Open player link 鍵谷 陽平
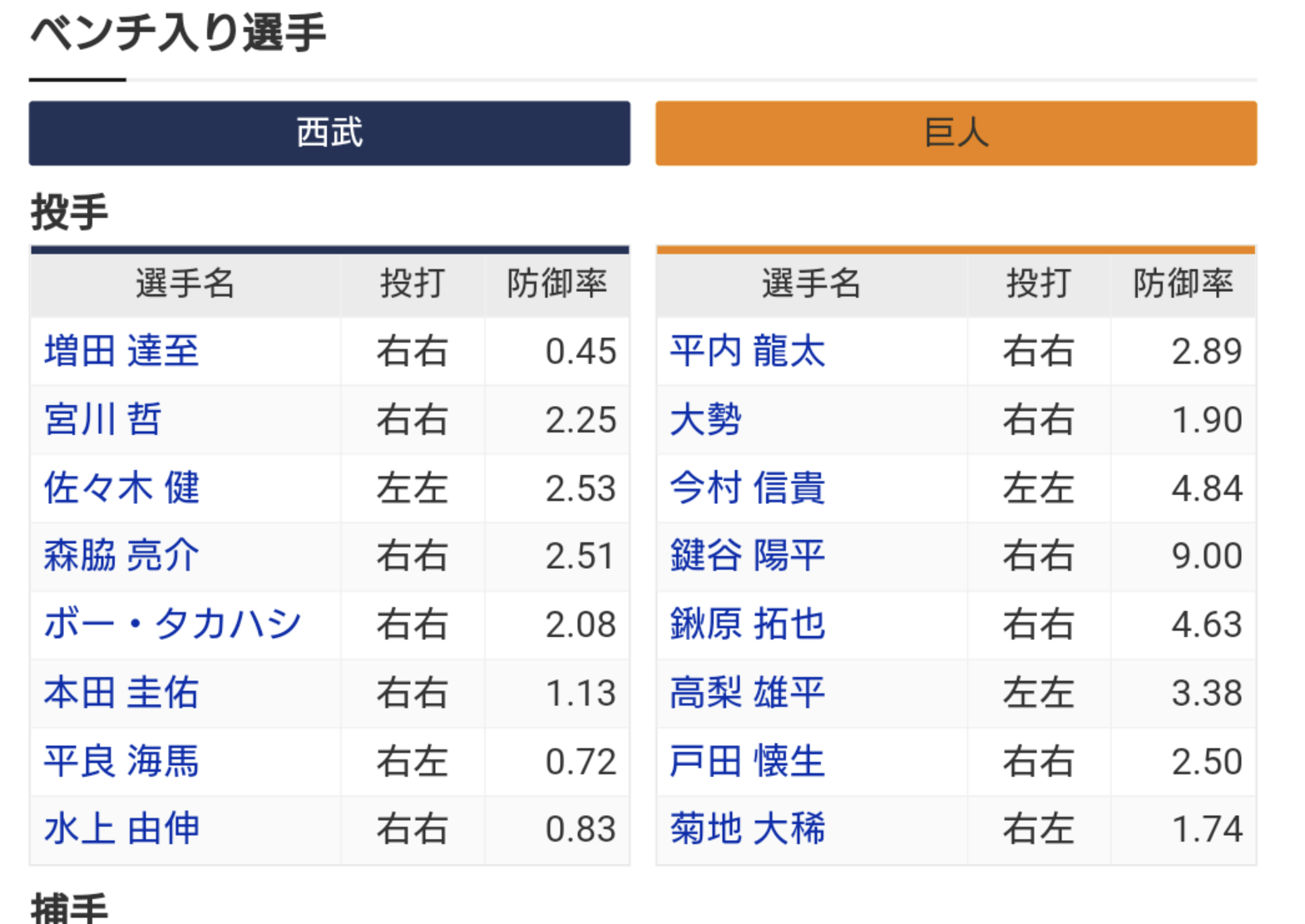The image size is (1305, 924). coord(748,556)
